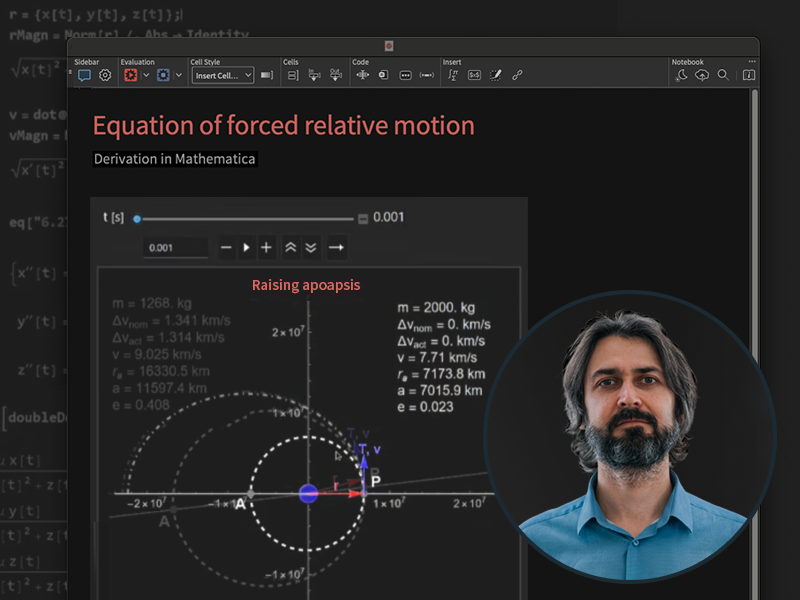The width and height of the screenshot is (800, 600).
Task: Click the second Code group icon
Action: tap(384, 76)
